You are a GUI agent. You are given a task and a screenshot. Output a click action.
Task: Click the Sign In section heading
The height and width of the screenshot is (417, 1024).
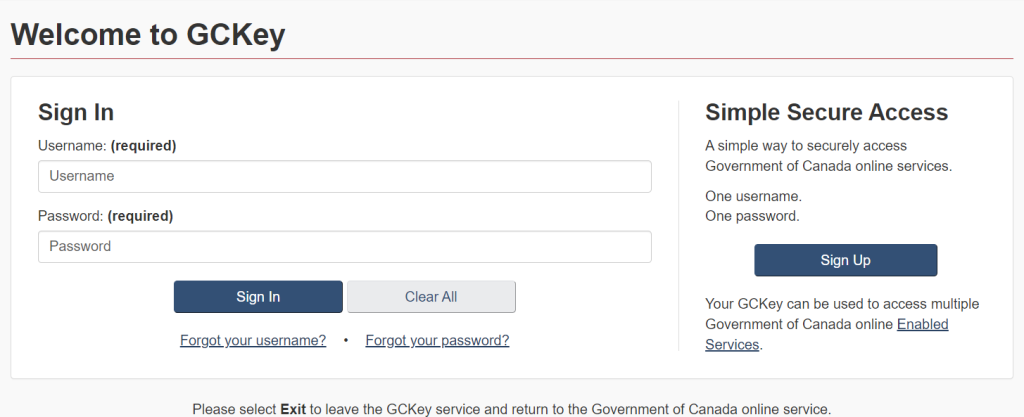[x=76, y=112]
